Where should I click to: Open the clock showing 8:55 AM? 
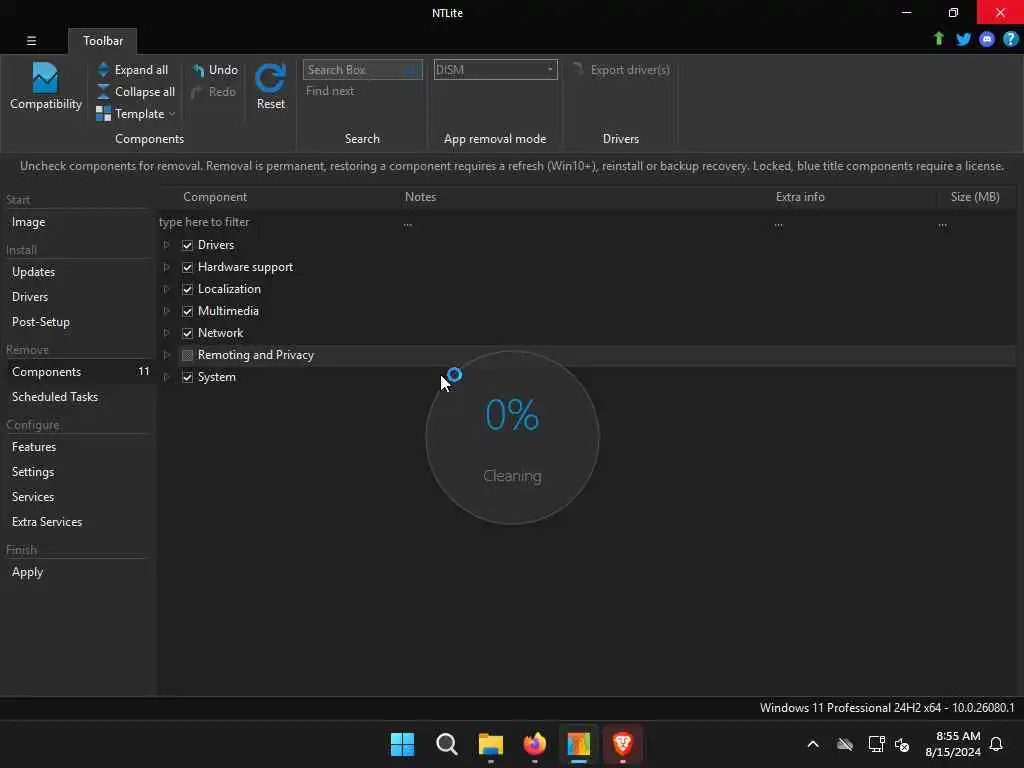(x=953, y=744)
